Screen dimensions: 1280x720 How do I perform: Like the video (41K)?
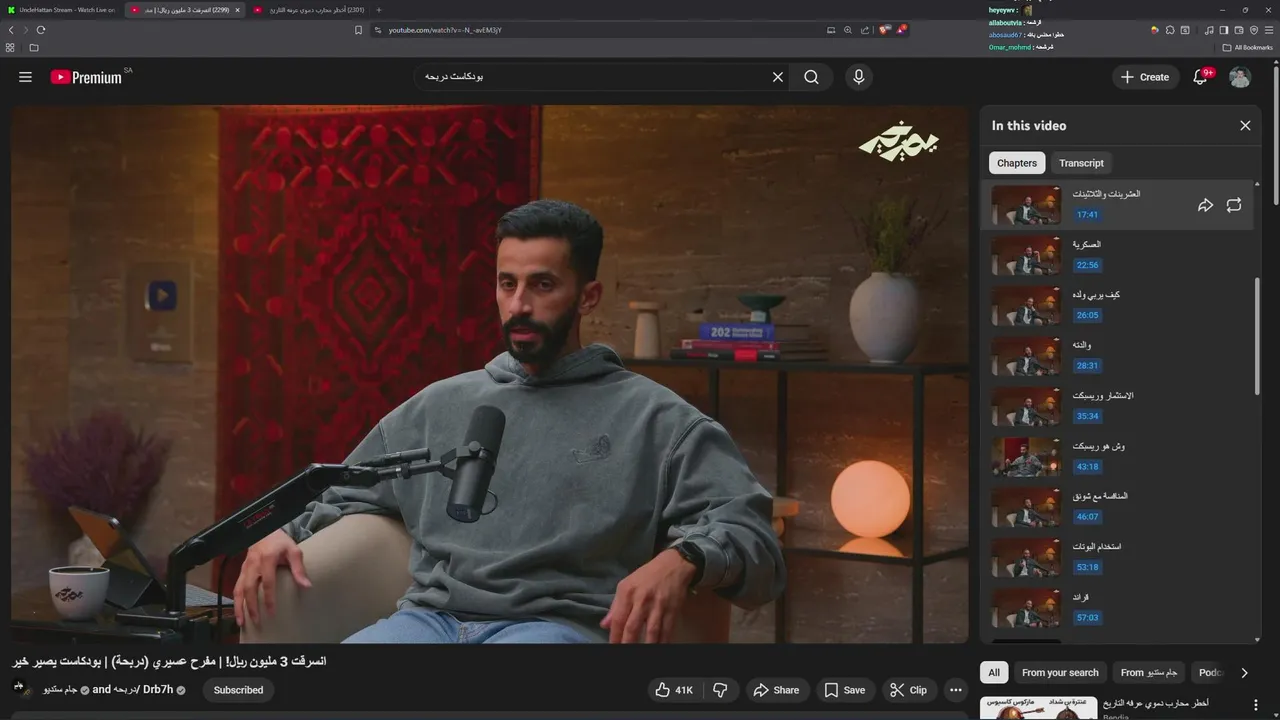pos(673,690)
